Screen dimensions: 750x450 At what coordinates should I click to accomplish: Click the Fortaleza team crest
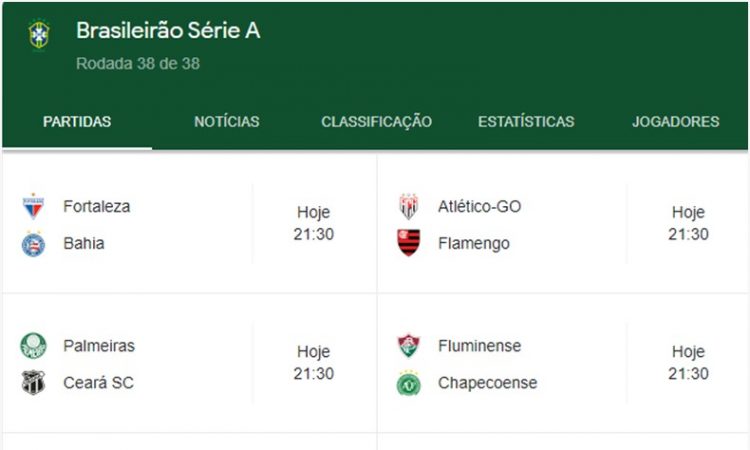33,207
